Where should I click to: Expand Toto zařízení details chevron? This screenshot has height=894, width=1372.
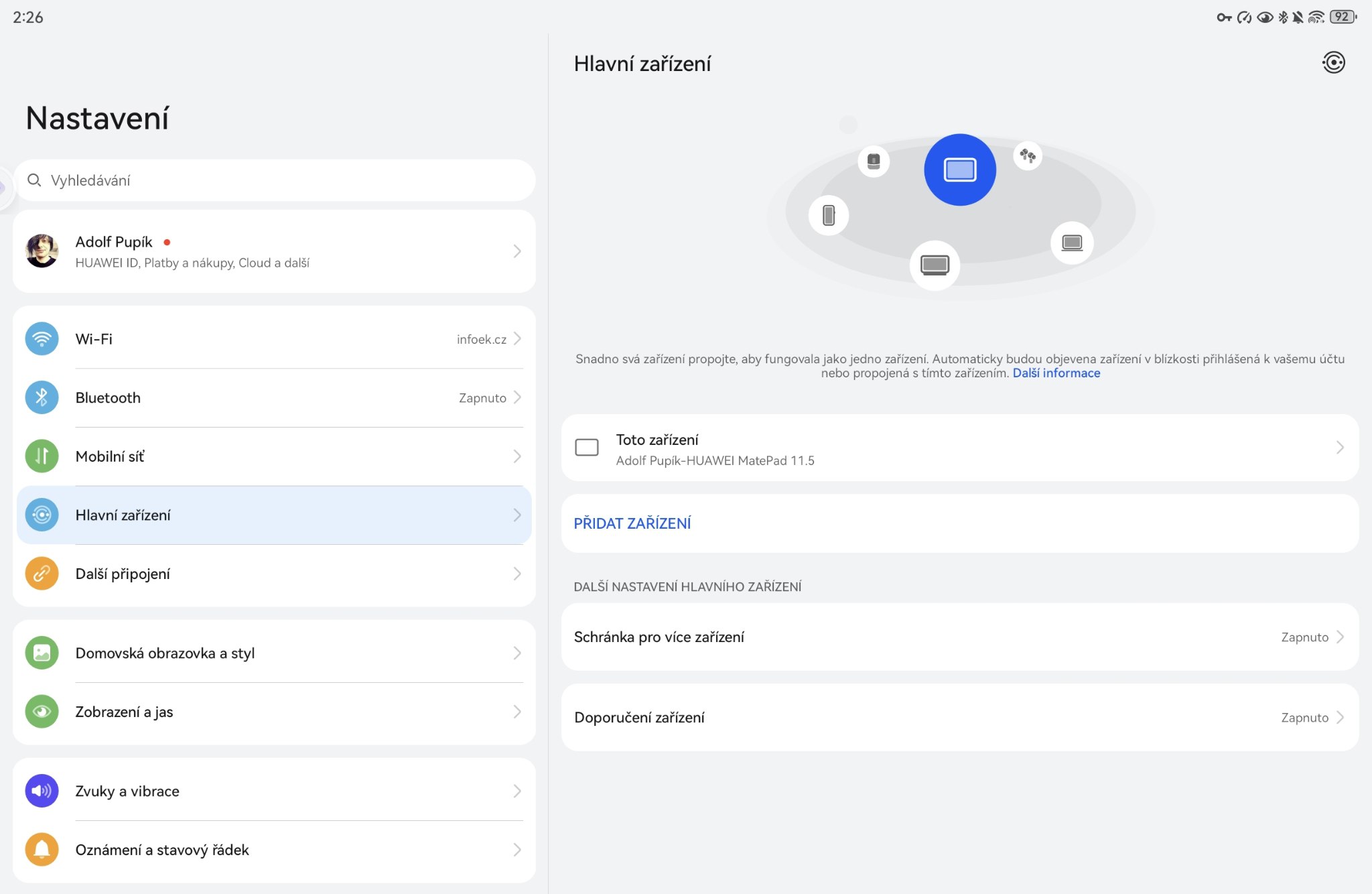pos(1339,448)
